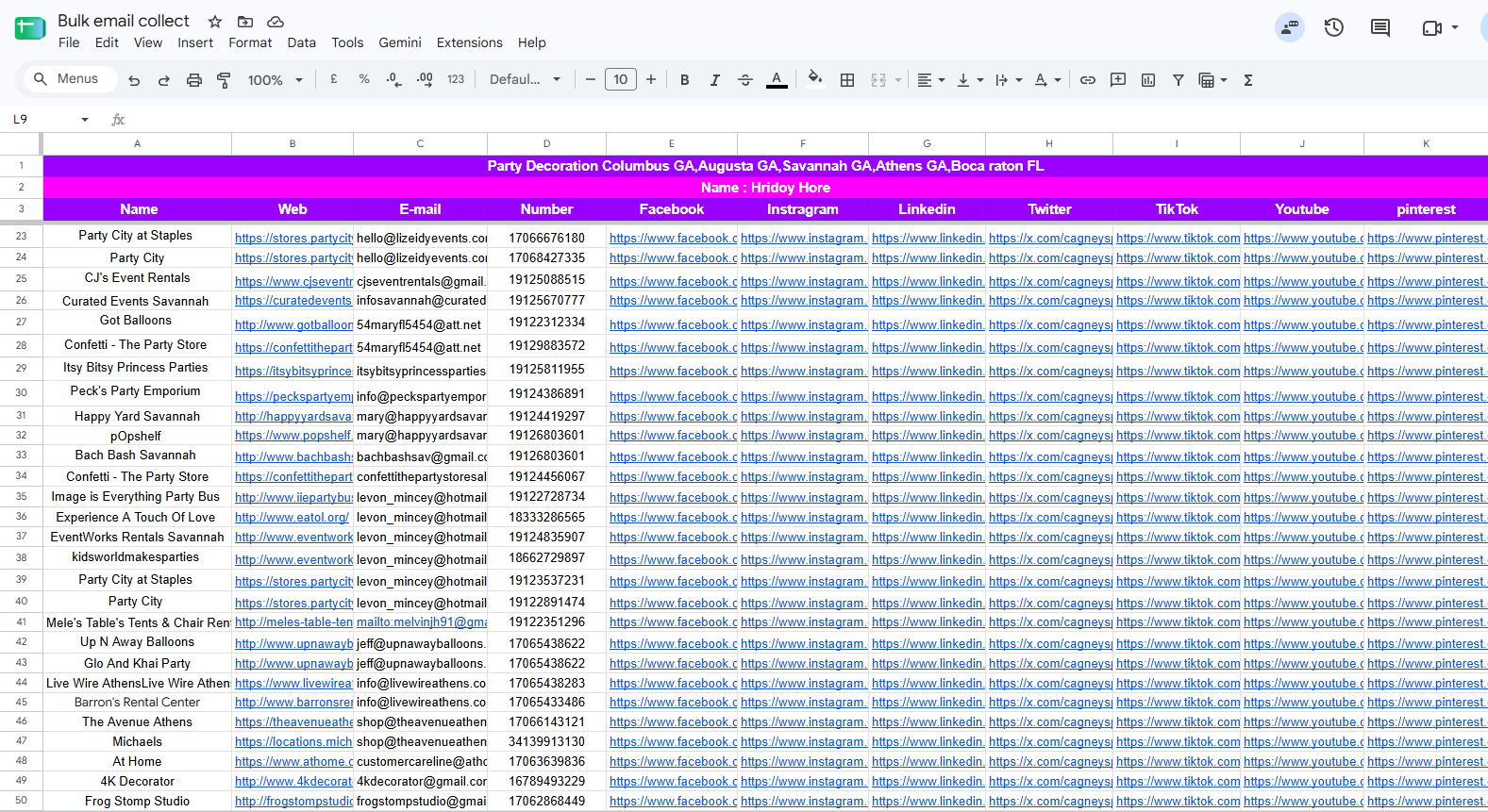Image resolution: width=1488 pixels, height=812 pixels.
Task: Open the Insert menu
Action: click(x=195, y=42)
